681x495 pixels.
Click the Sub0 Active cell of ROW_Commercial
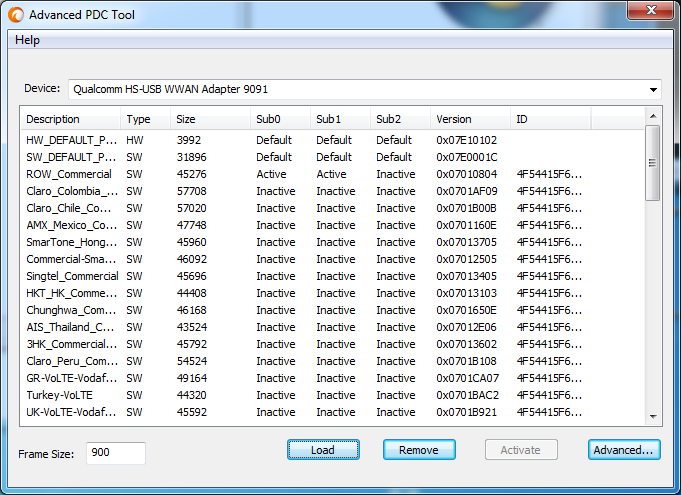coord(271,174)
